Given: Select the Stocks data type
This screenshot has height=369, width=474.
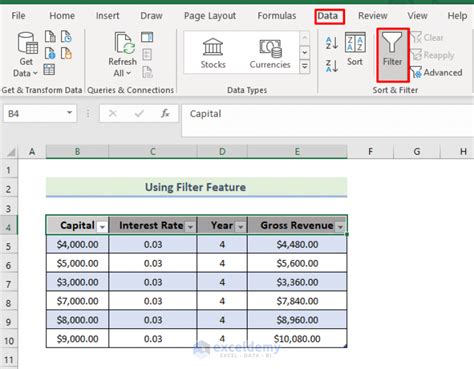Looking at the screenshot, I should point(213,53).
